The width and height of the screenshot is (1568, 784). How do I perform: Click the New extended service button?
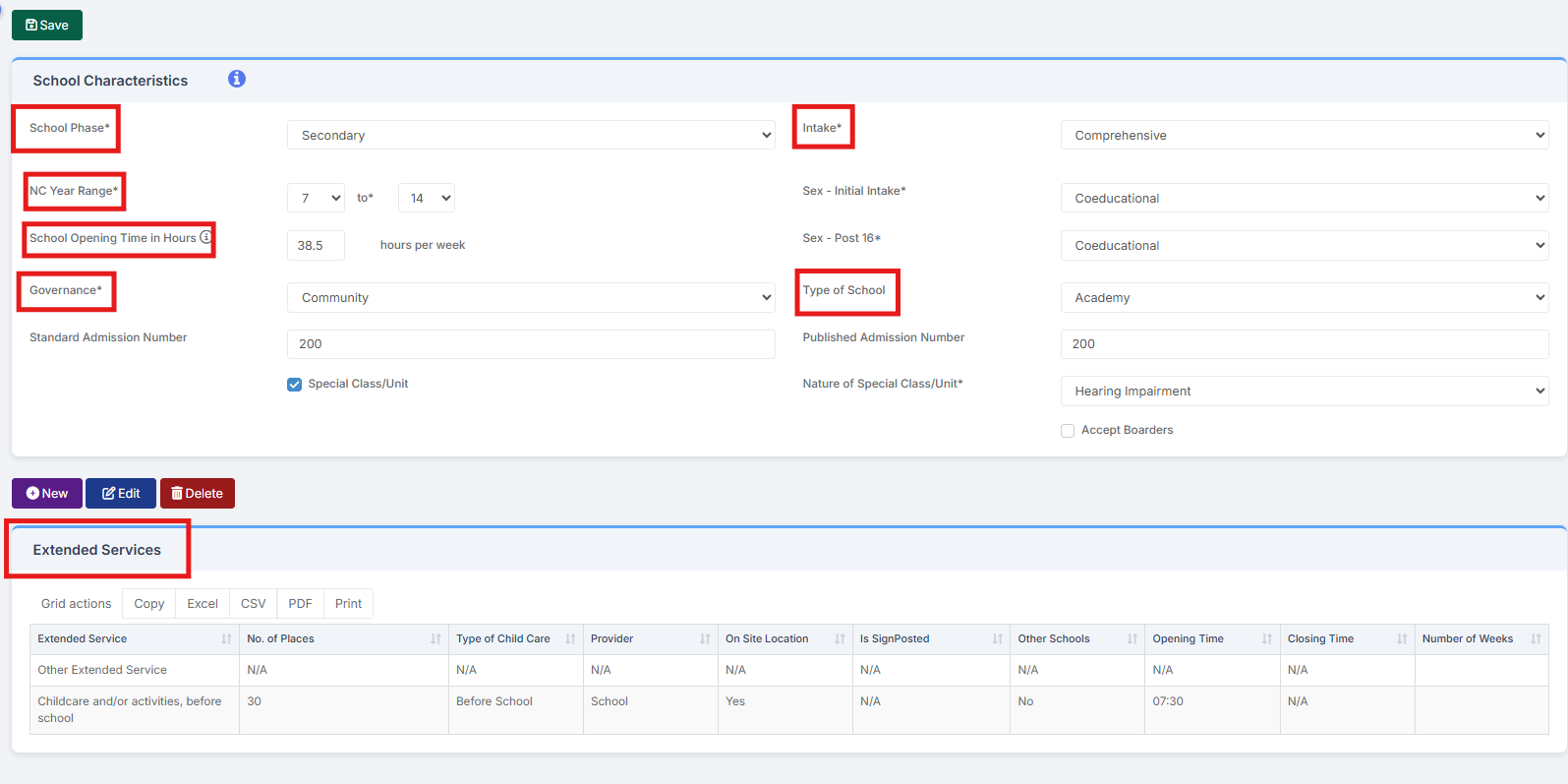point(47,494)
